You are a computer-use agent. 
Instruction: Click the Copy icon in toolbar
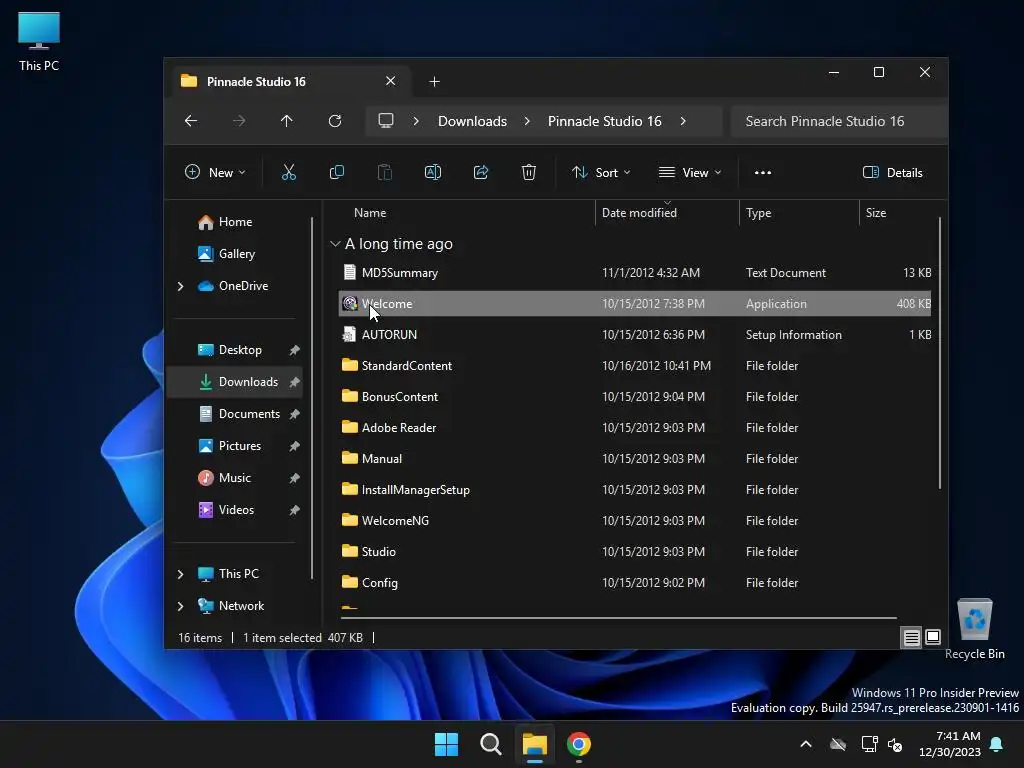[x=337, y=172]
